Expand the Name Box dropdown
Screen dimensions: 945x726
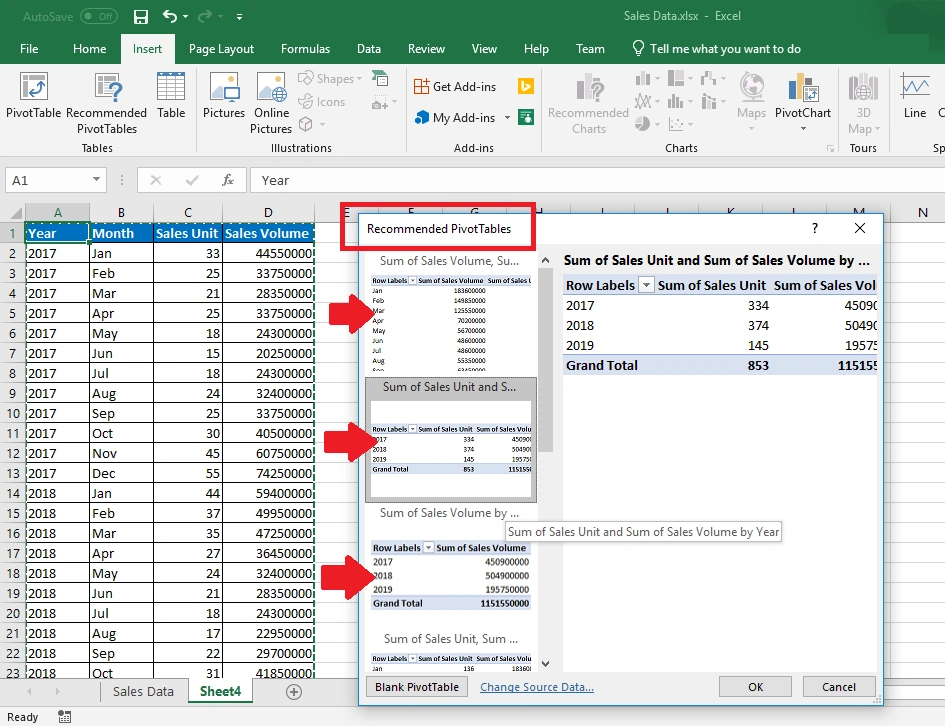[x=96, y=179]
